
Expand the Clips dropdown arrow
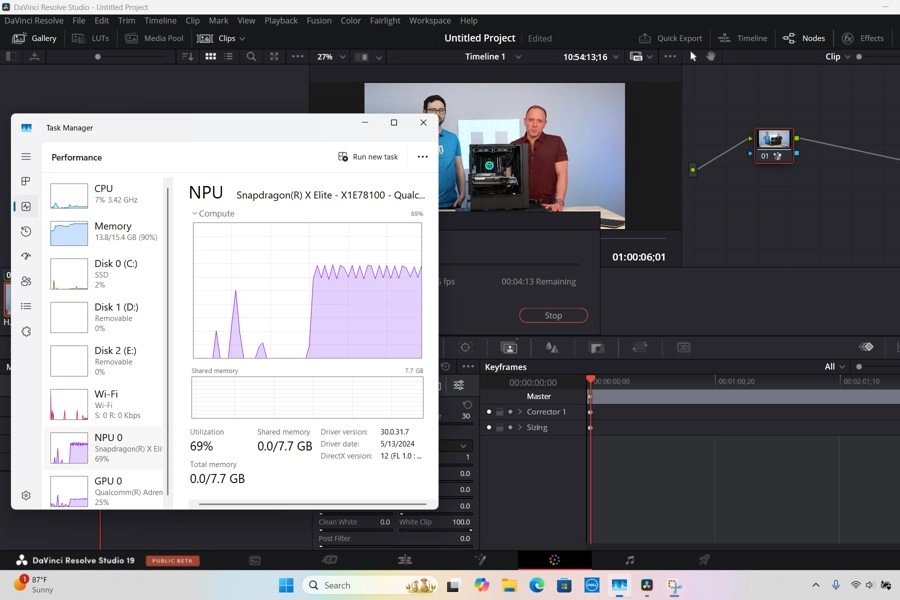point(242,38)
